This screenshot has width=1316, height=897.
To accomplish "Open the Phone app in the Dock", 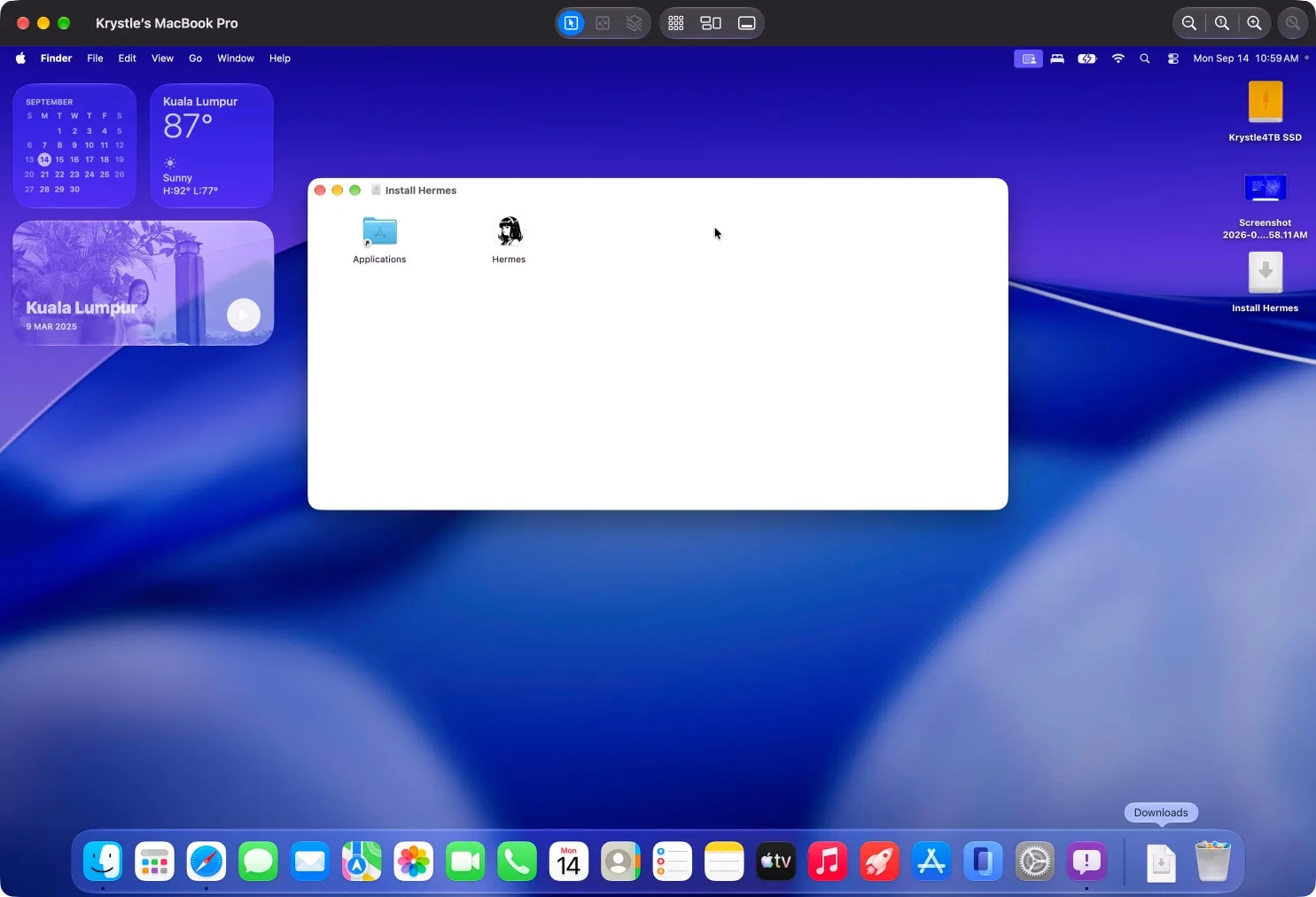I will coord(517,861).
